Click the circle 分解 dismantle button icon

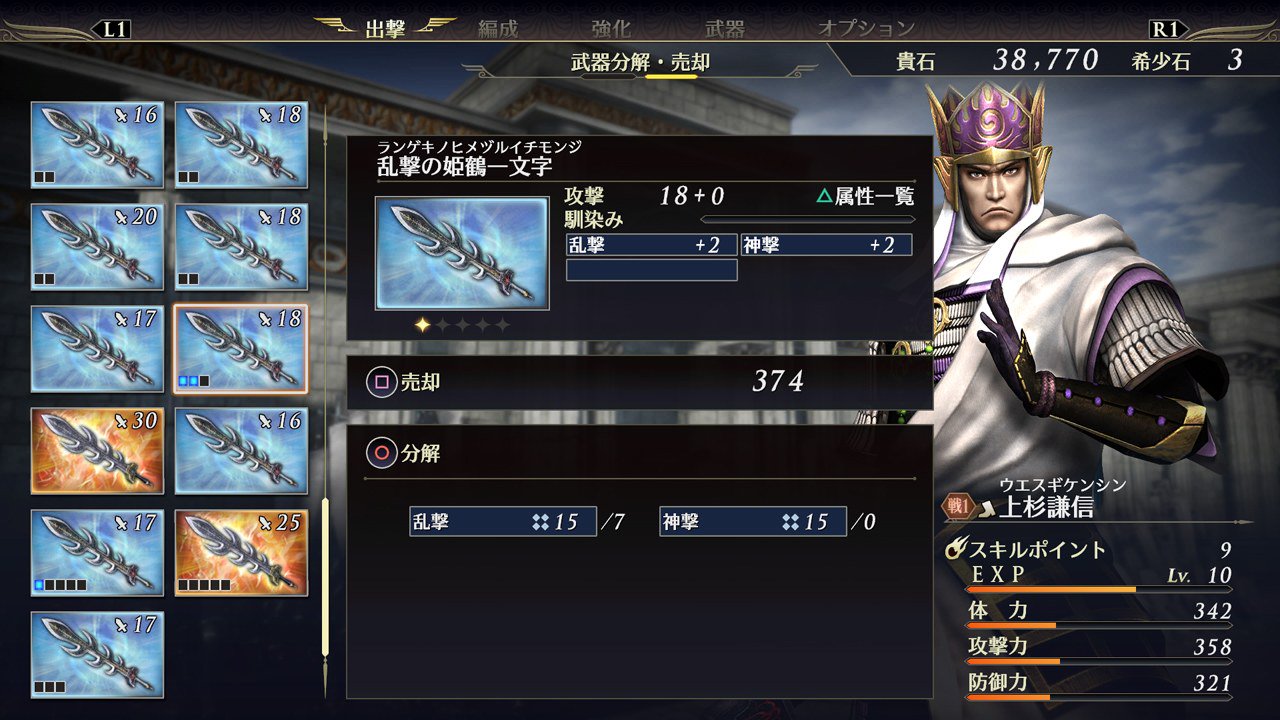(x=381, y=453)
